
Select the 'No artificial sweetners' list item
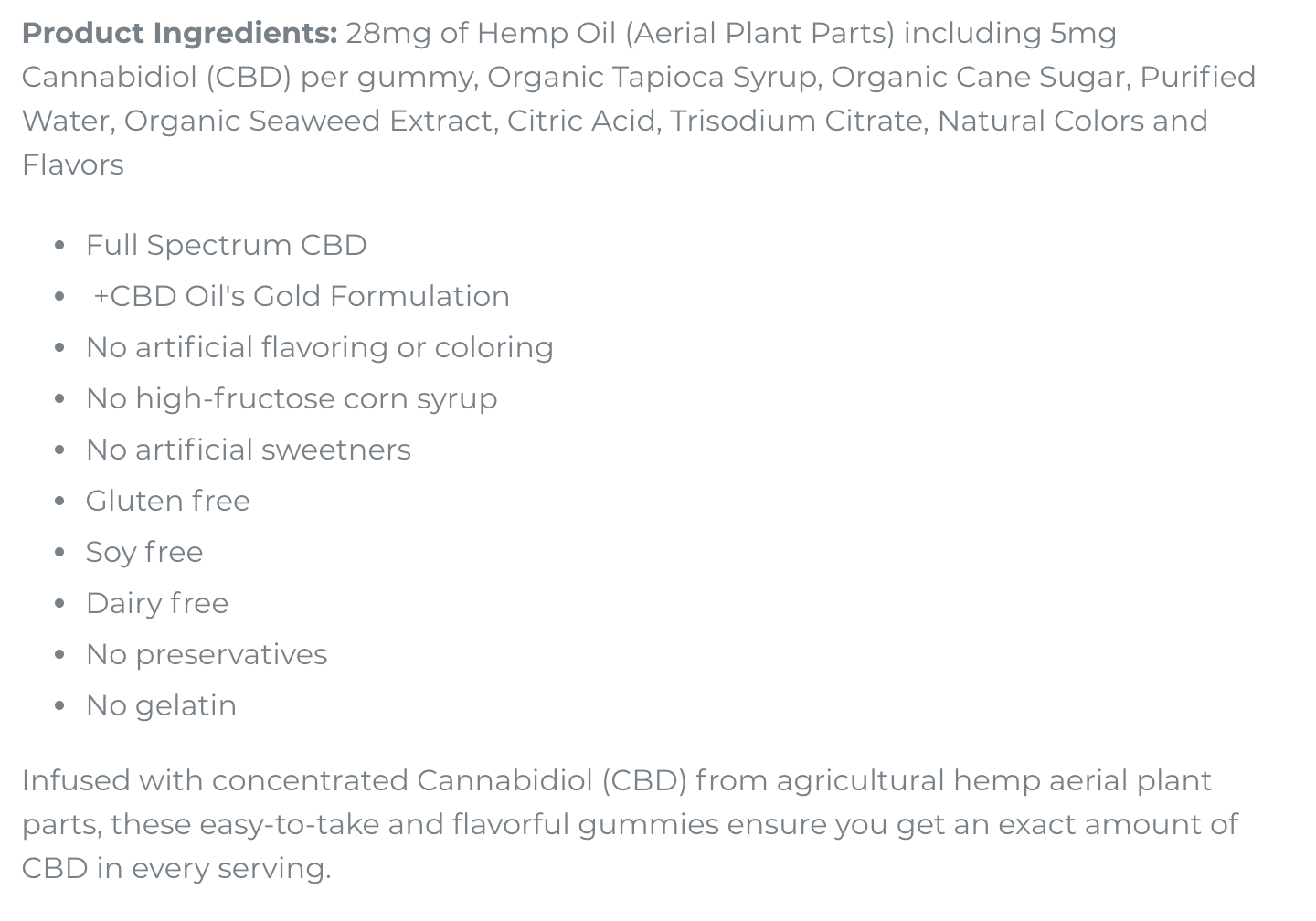click(249, 450)
